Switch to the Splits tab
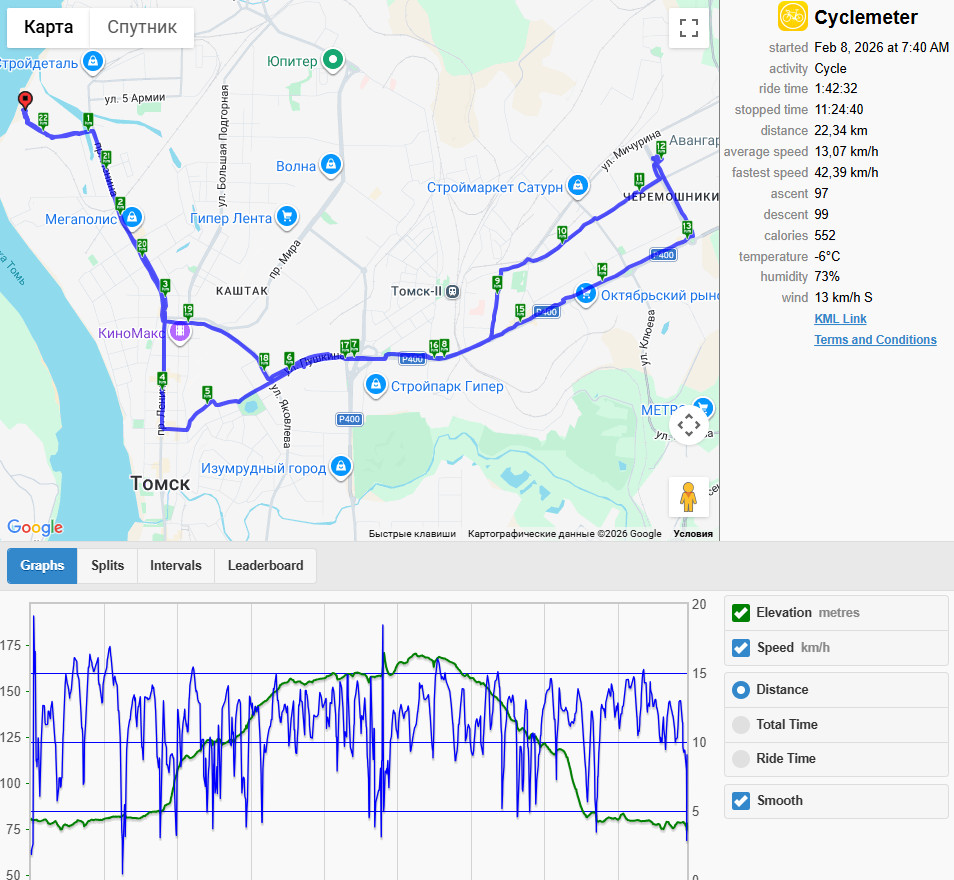954x880 pixels. point(108,565)
